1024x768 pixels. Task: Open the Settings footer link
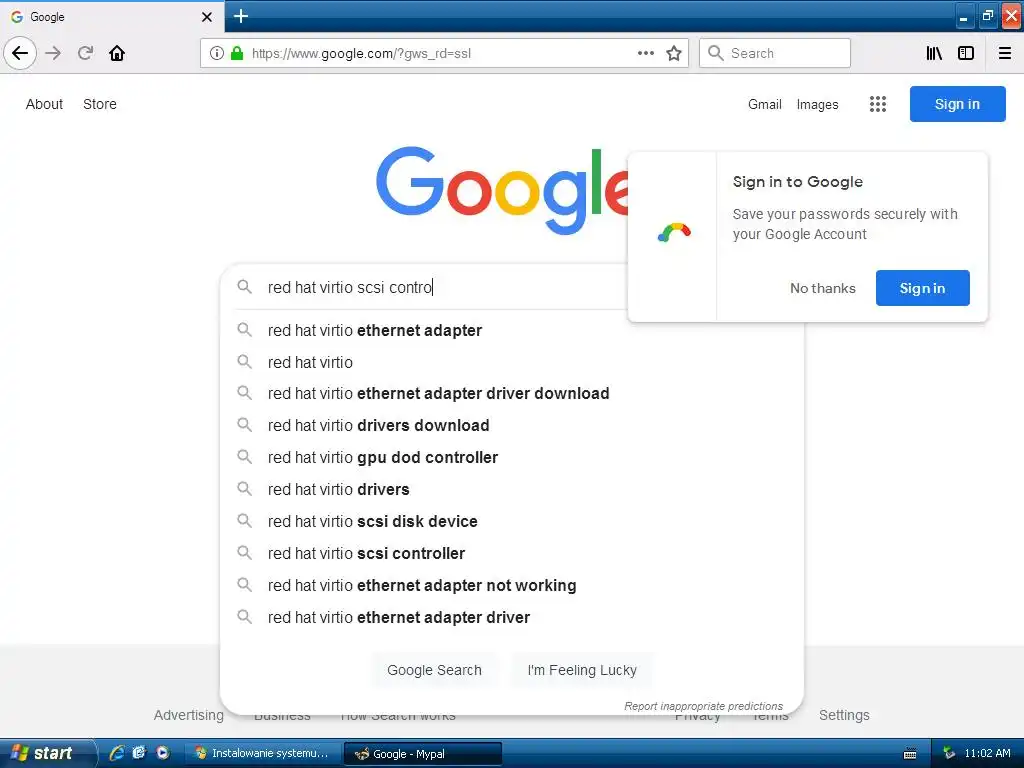point(844,715)
